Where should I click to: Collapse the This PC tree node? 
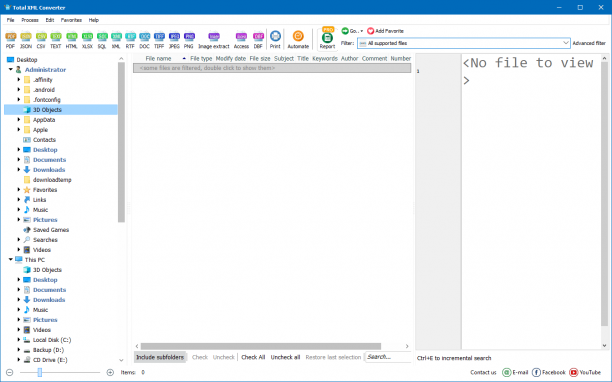pyautogui.click(x=11, y=259)
